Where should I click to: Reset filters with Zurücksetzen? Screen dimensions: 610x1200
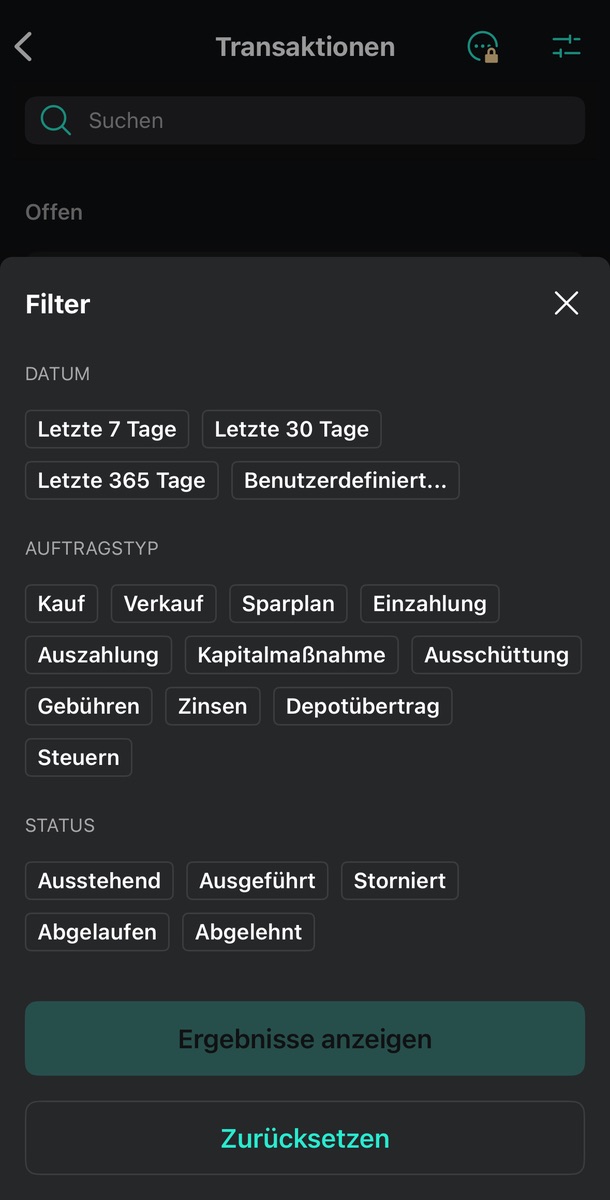click(305, 1138)
